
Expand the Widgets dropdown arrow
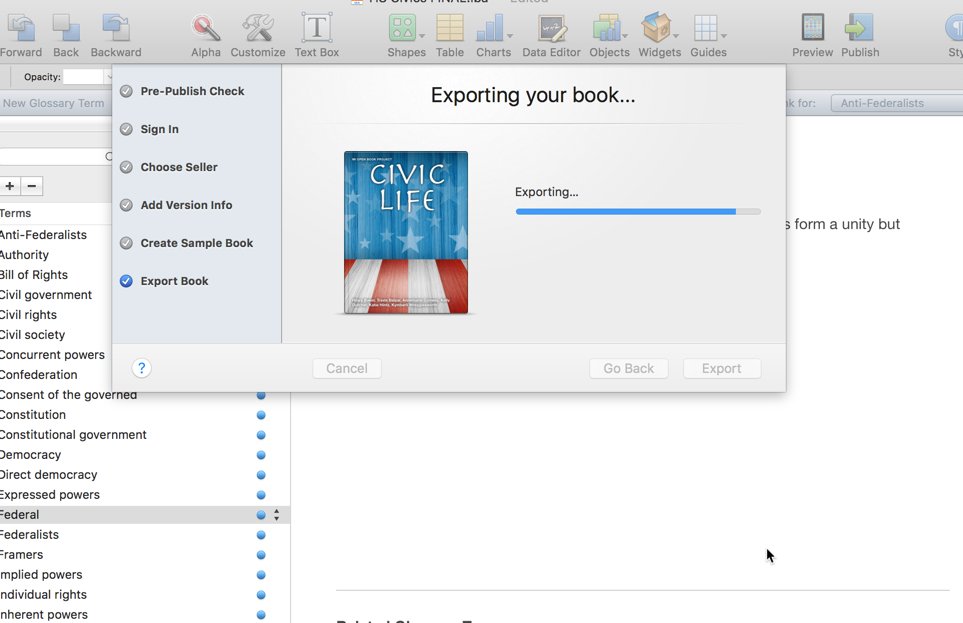[675, 36]
